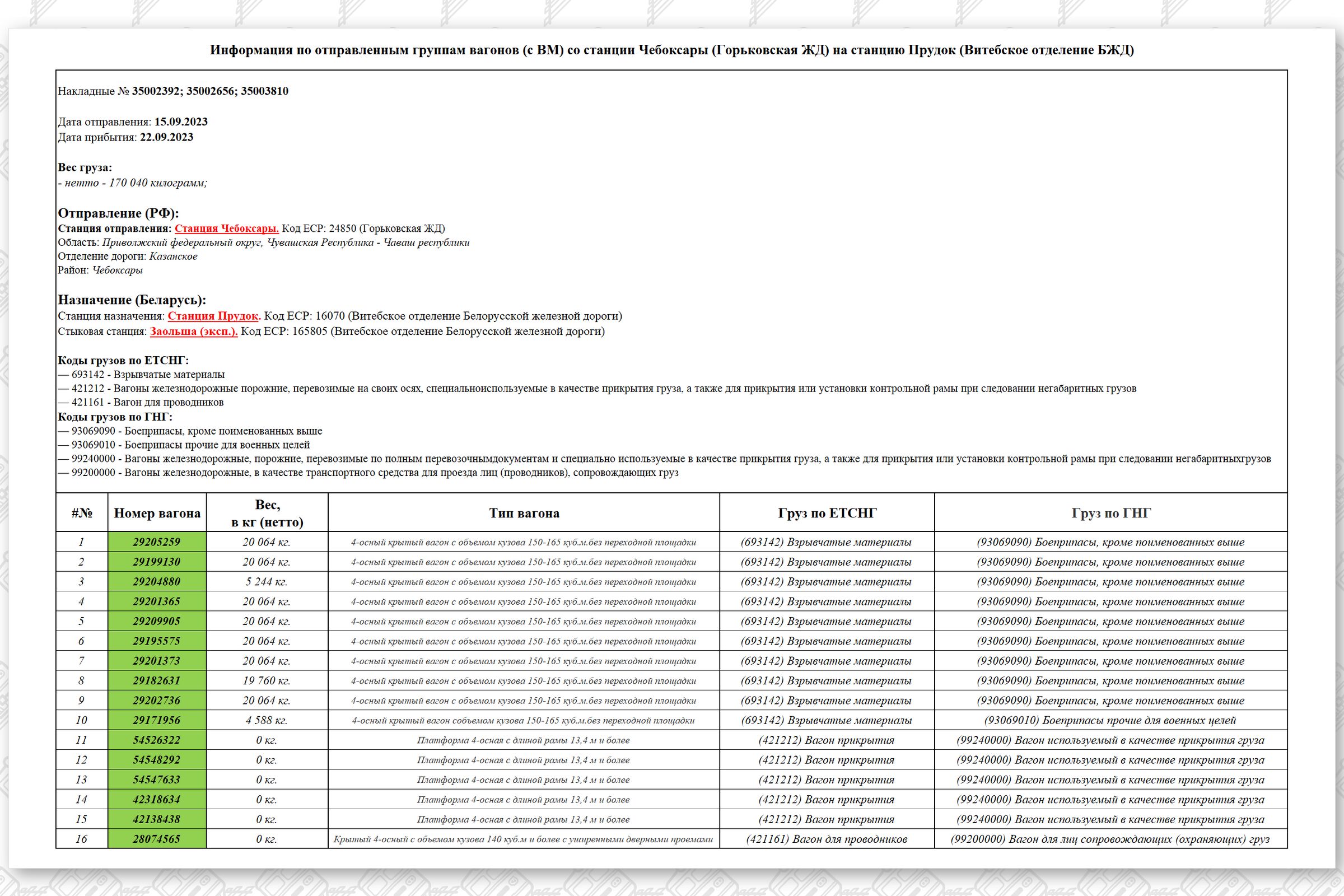Click the Груз по ГНГ header
The width and height of the screenshot is (1344, 896).
point(1110,513)
